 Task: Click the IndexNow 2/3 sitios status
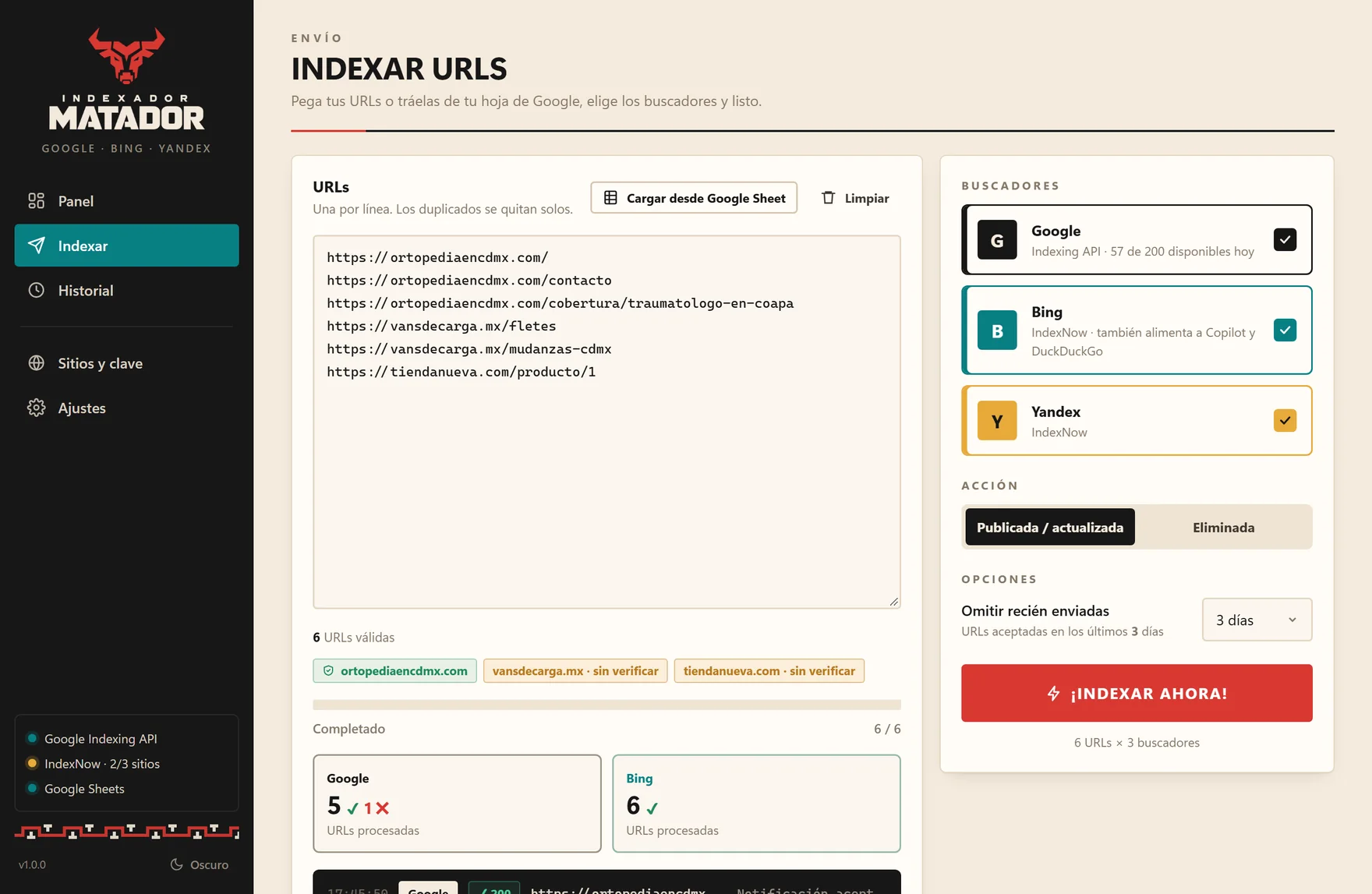(x=93, y=764)
